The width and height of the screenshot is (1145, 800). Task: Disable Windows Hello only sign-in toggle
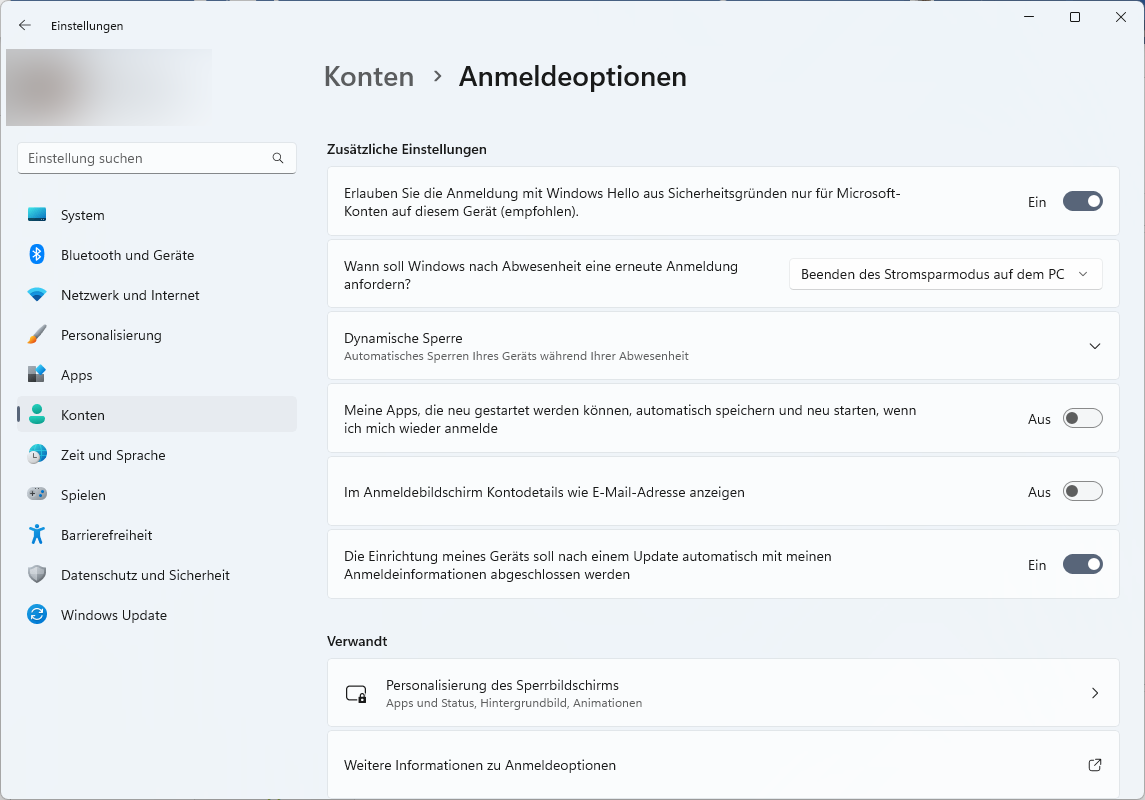pos(1082,201)
